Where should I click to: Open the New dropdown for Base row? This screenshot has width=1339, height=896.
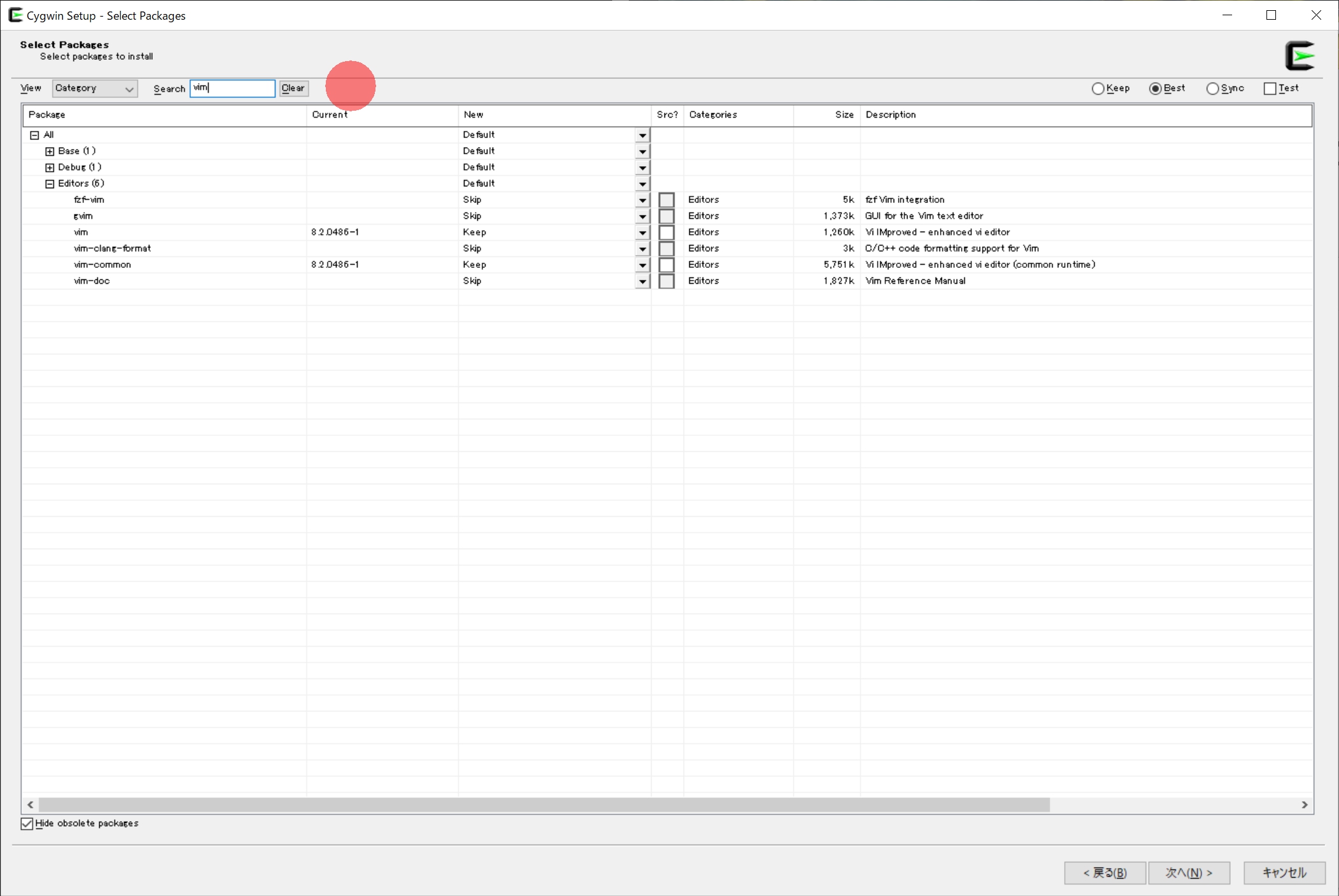coord(643,151)
